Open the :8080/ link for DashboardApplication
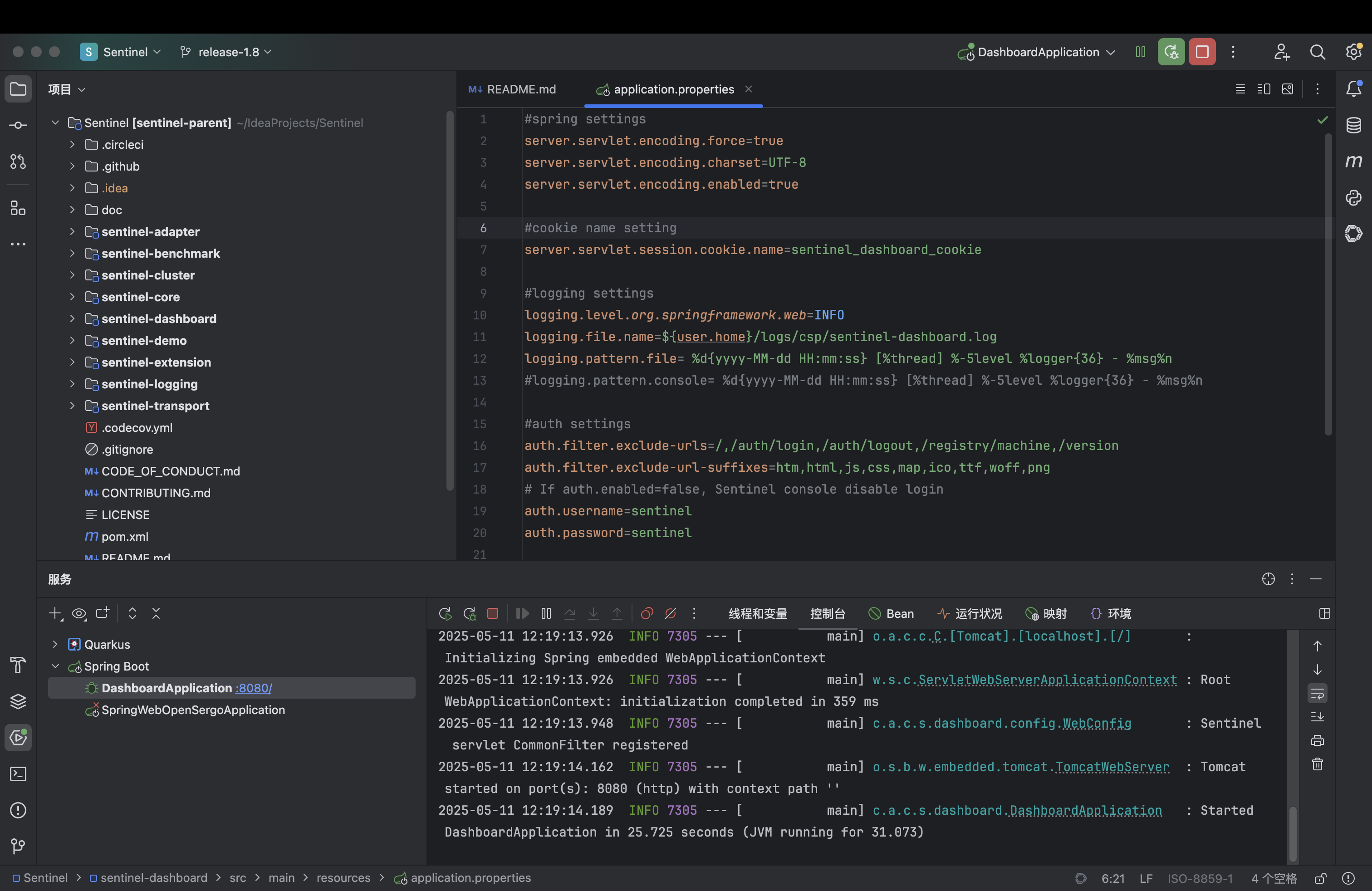Screen dimensions: 1372x891 pos(254,688)
